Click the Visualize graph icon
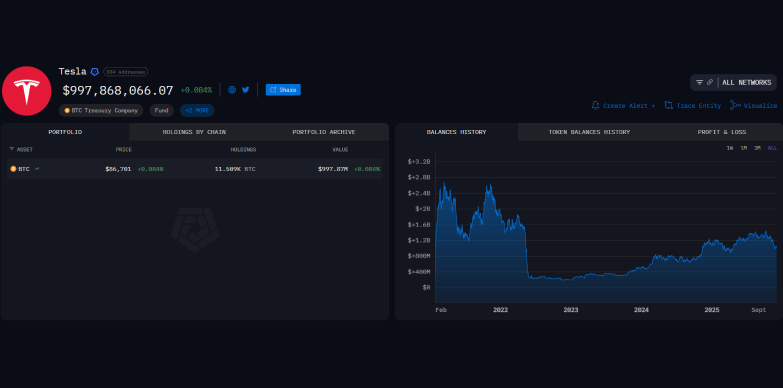This screenshot has width=783, height=388. click(x=735, y=105)
